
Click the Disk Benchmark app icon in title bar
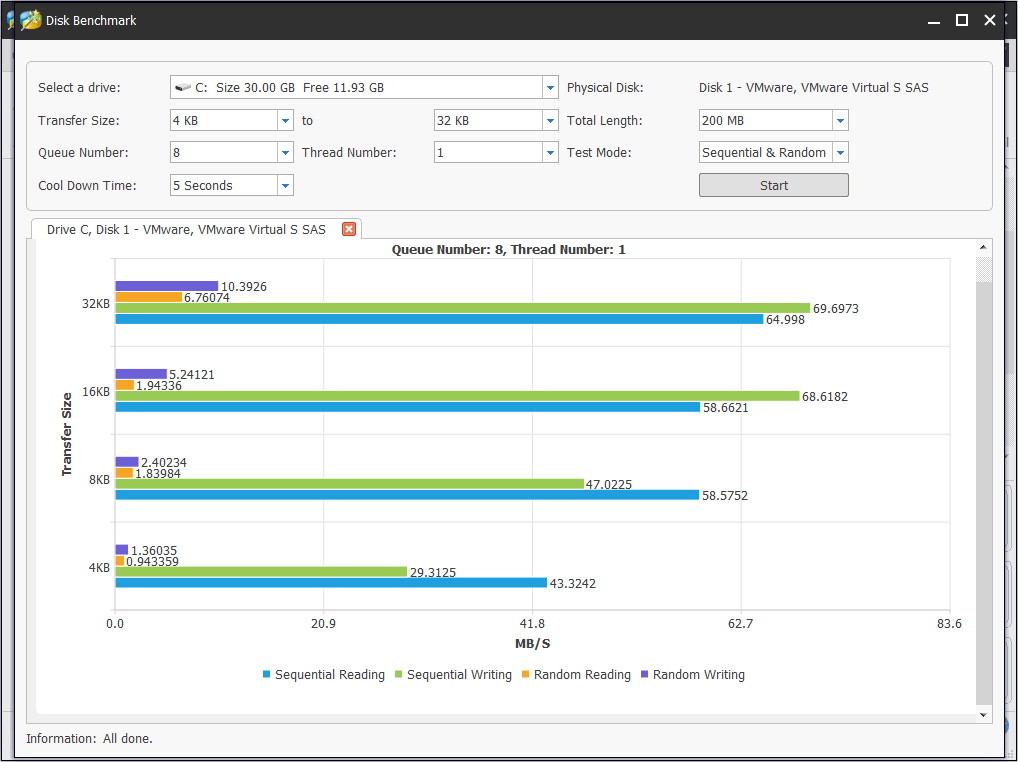point(31,20)
